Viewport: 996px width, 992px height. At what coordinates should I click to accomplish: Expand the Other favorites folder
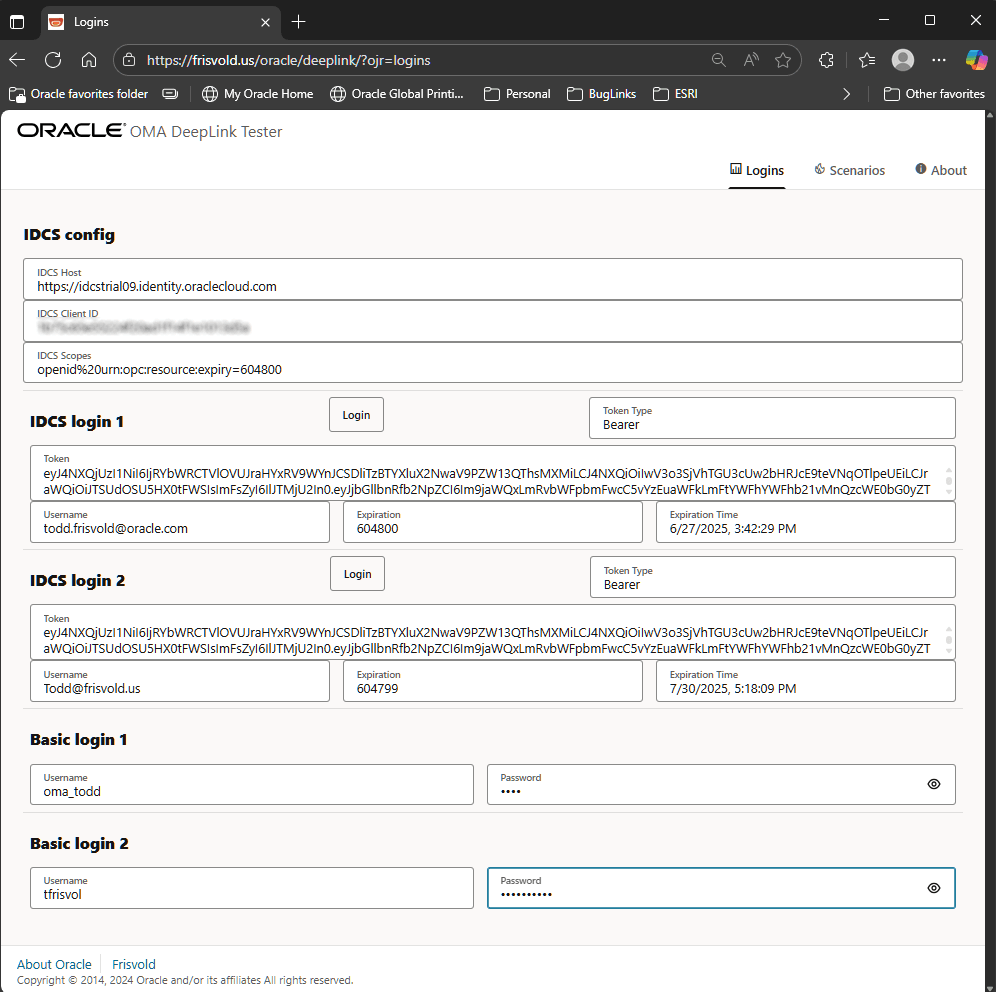click(934, 94)
